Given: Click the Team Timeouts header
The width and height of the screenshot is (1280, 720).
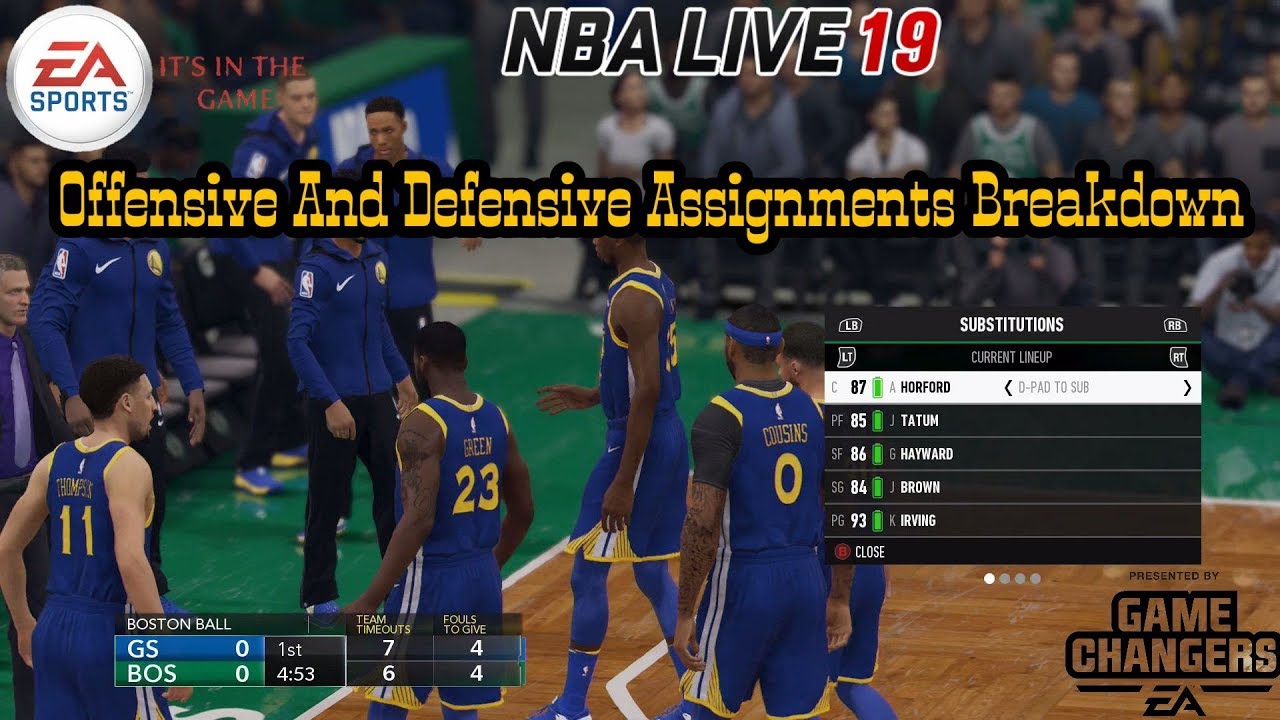Looking at the screenshot, I should pos(383,624).
